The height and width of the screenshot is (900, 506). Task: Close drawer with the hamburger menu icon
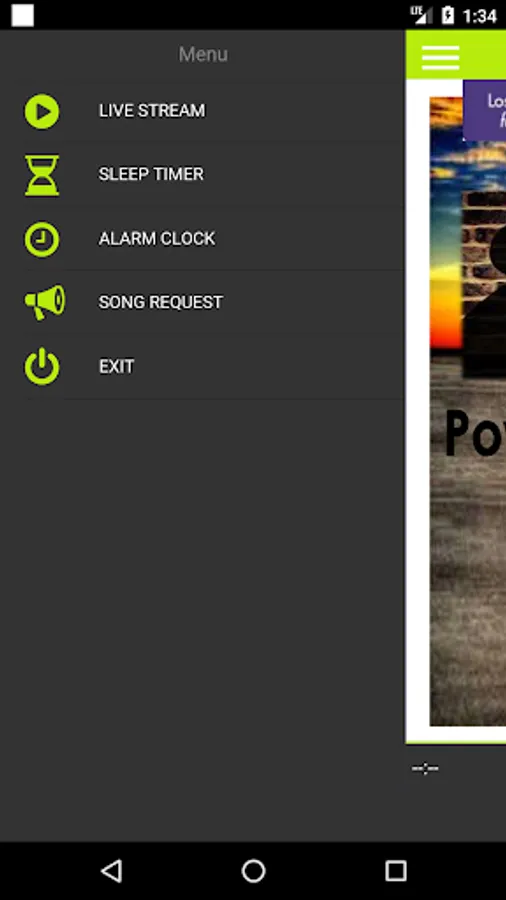tap(440, 57)
